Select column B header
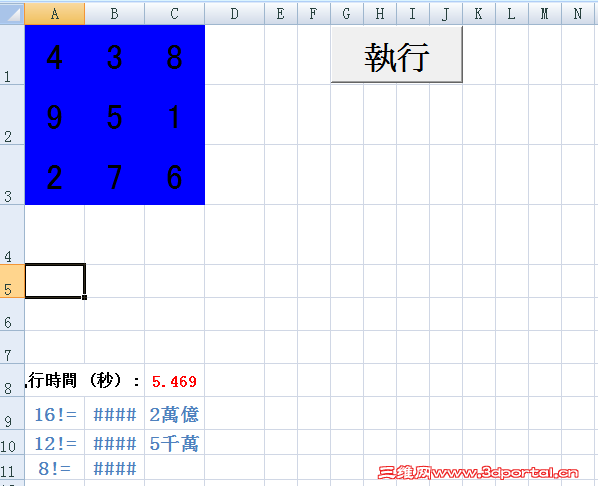Viewport: 598px width, 486px height. tap(114, 14)
